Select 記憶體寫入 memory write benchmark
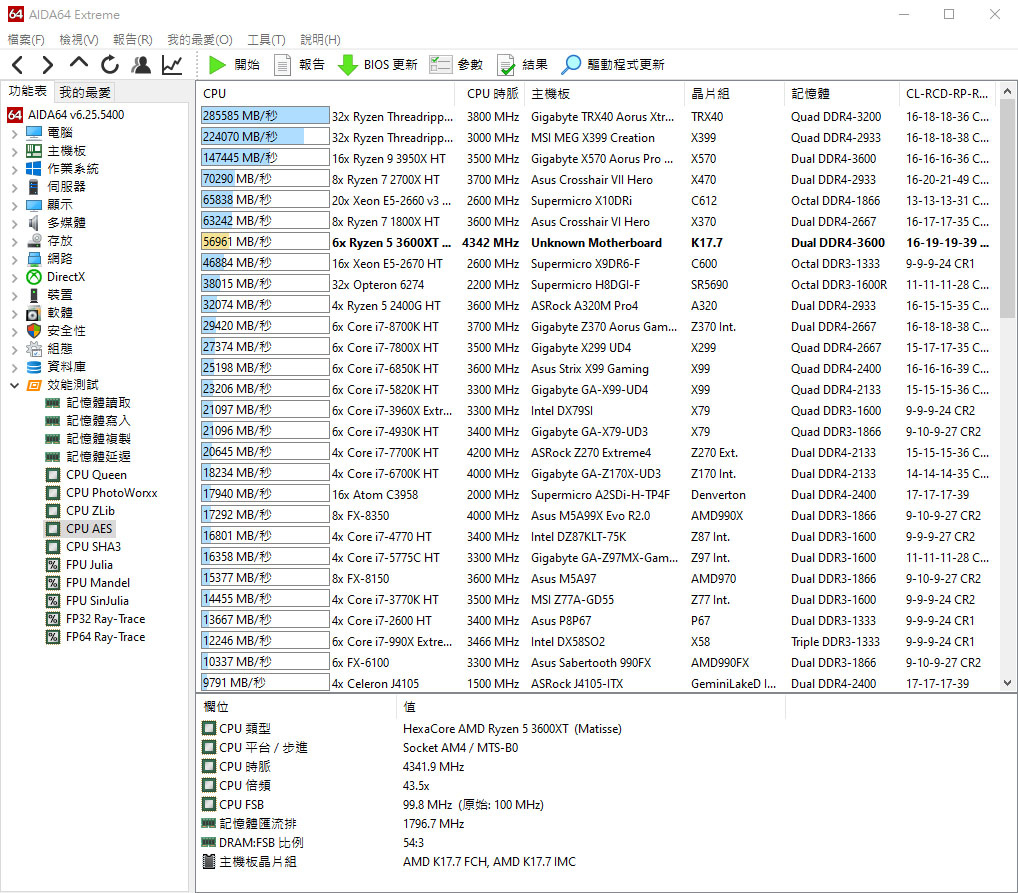 88,421
